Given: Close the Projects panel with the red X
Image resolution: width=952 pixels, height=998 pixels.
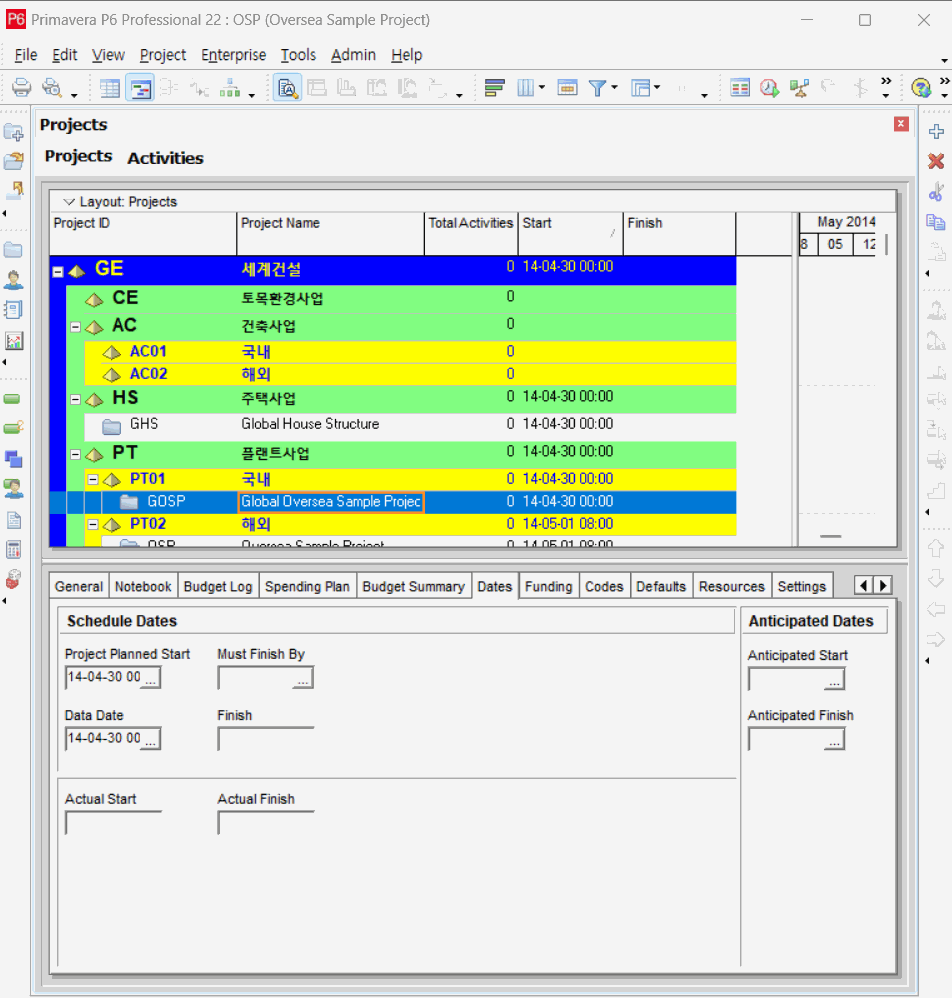Looking at the screenshot, I should pyautogui.click(x=900, y=124).
